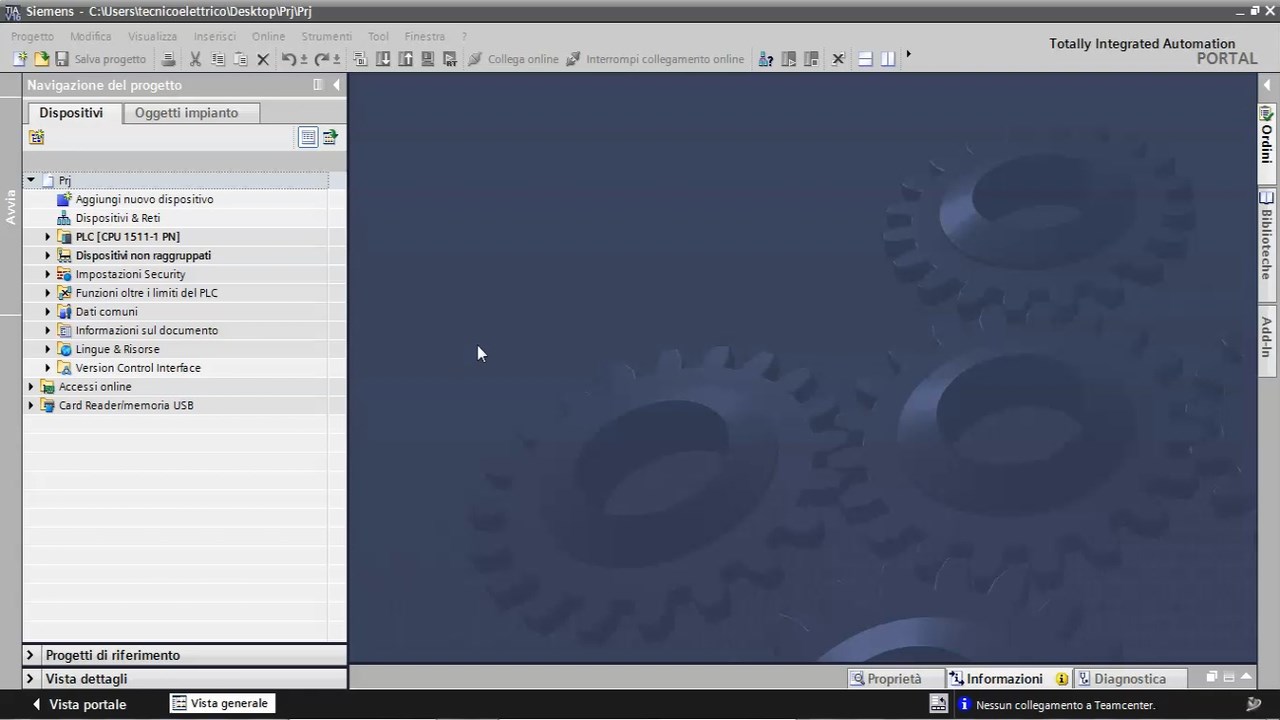Expand Dispositivi non raggruppati node
This screenshot has width=1280, height=720.
47,255
